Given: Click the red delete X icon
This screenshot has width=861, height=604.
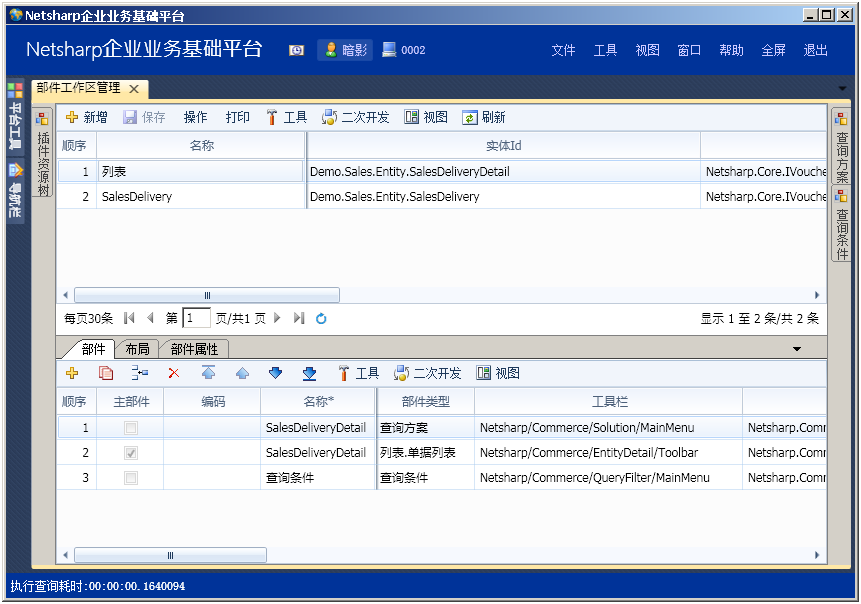Looking at the screenshot, I should coord(174,373).
